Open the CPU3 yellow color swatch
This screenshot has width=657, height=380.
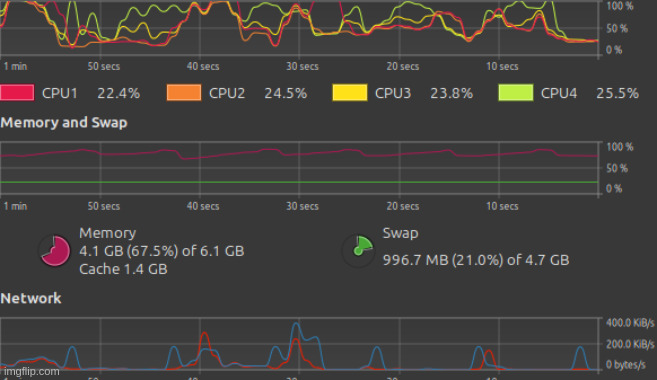[349, 93]
